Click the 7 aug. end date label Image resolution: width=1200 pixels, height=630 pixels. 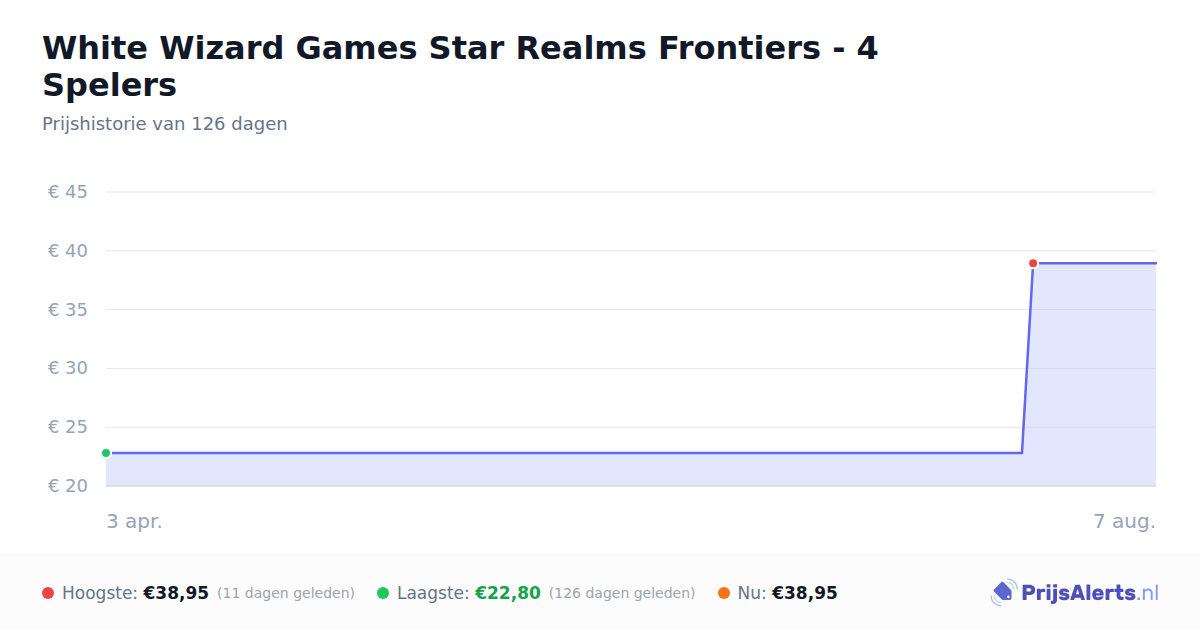pyautogui.click(x=1124, y=522)
